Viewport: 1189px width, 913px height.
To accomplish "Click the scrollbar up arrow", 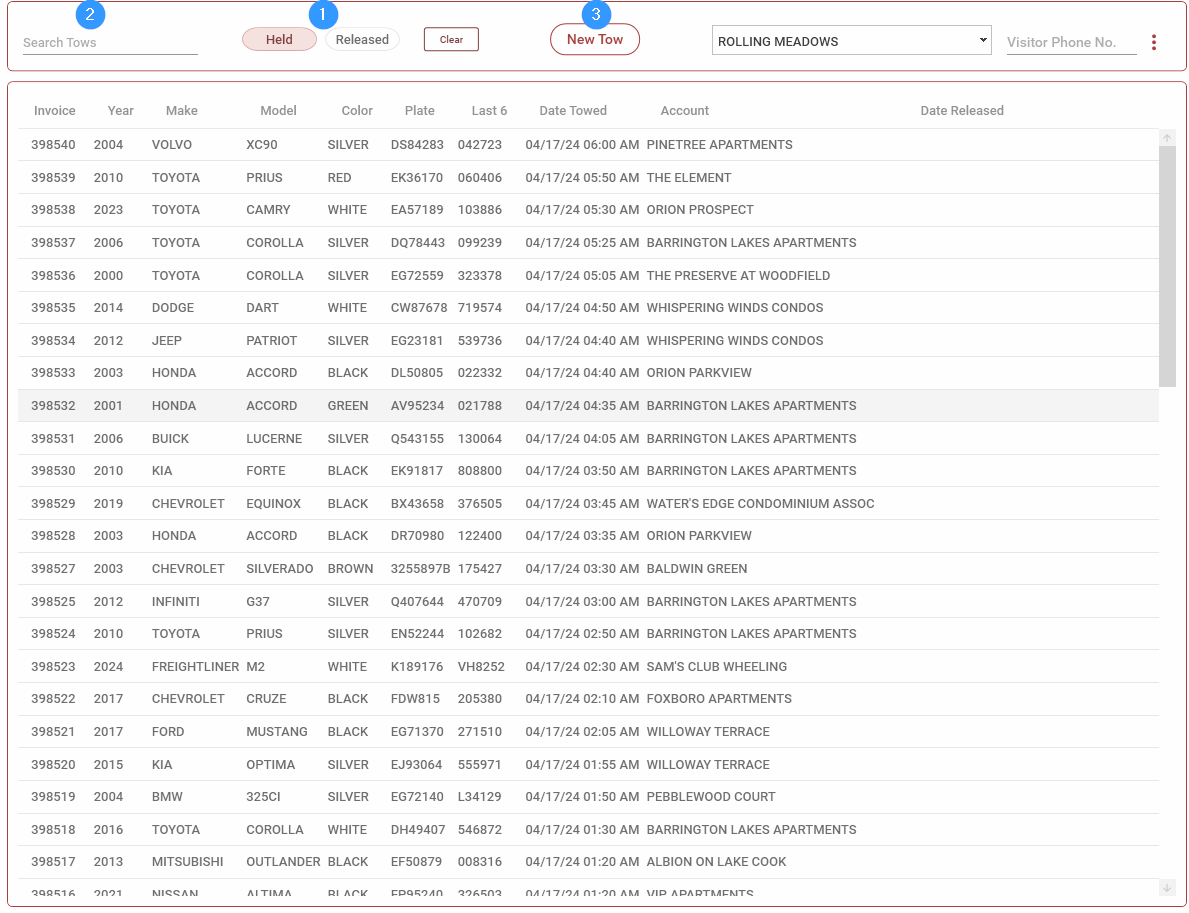I will click(1167, 137).
